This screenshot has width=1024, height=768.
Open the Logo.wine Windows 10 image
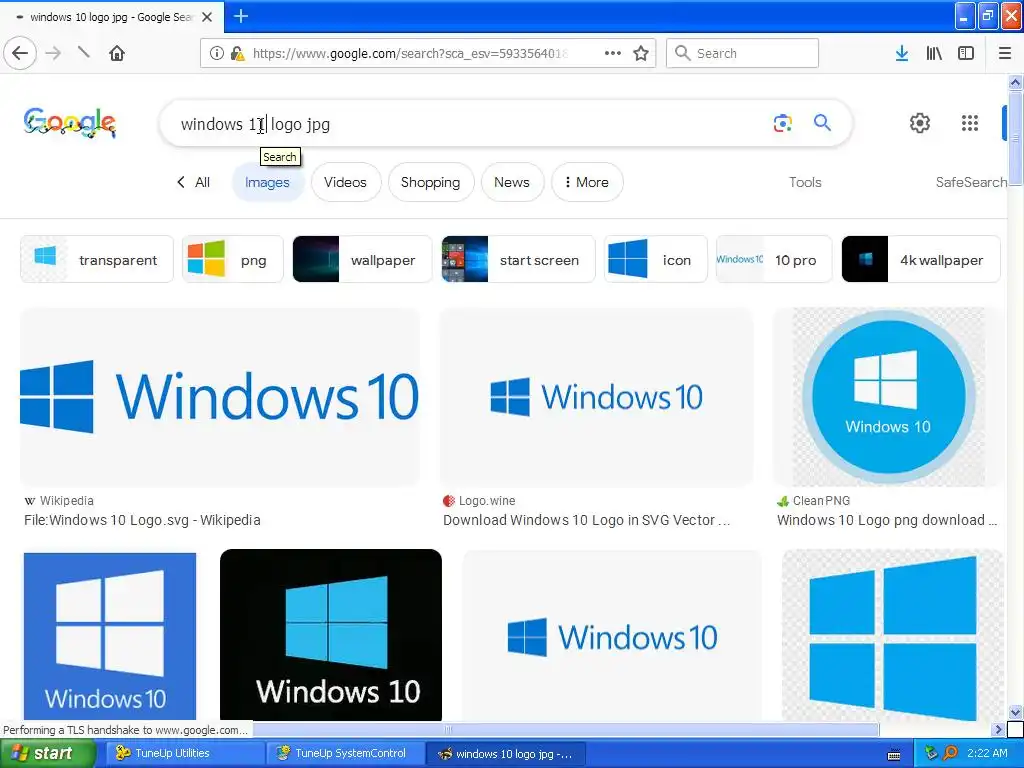(x=597, y=397)
